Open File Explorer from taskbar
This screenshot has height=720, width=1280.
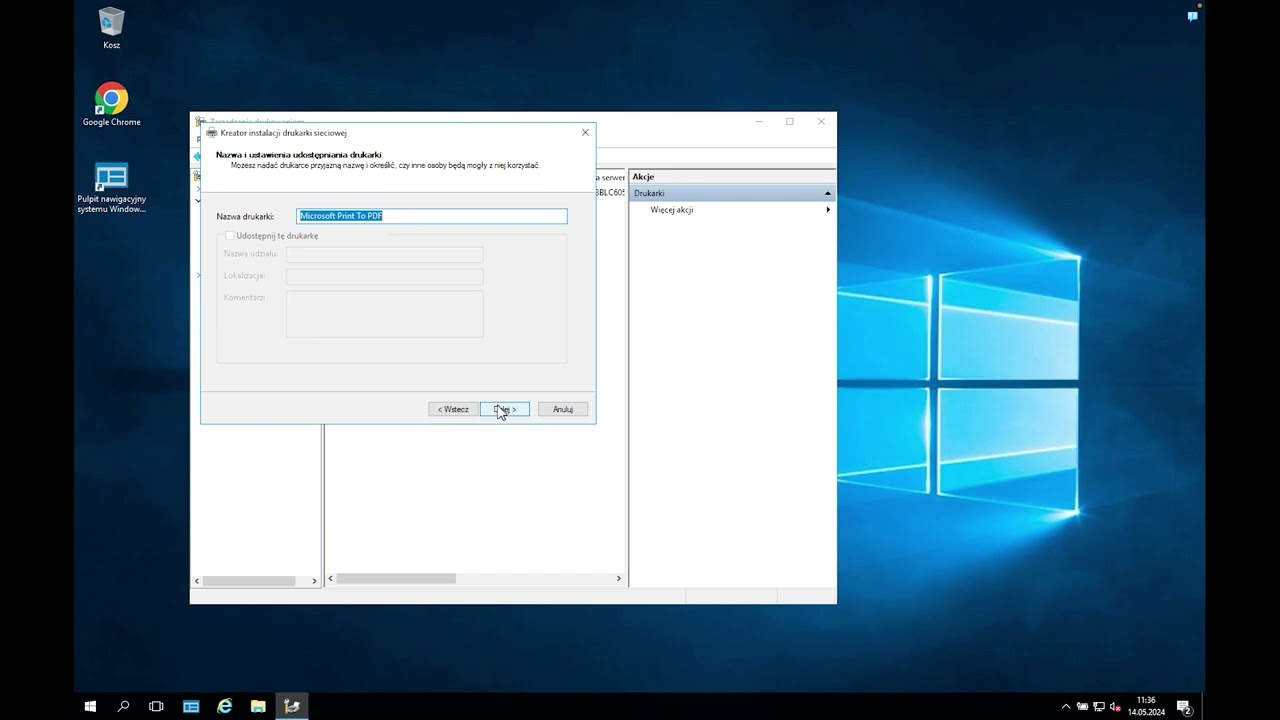point(258,706)
